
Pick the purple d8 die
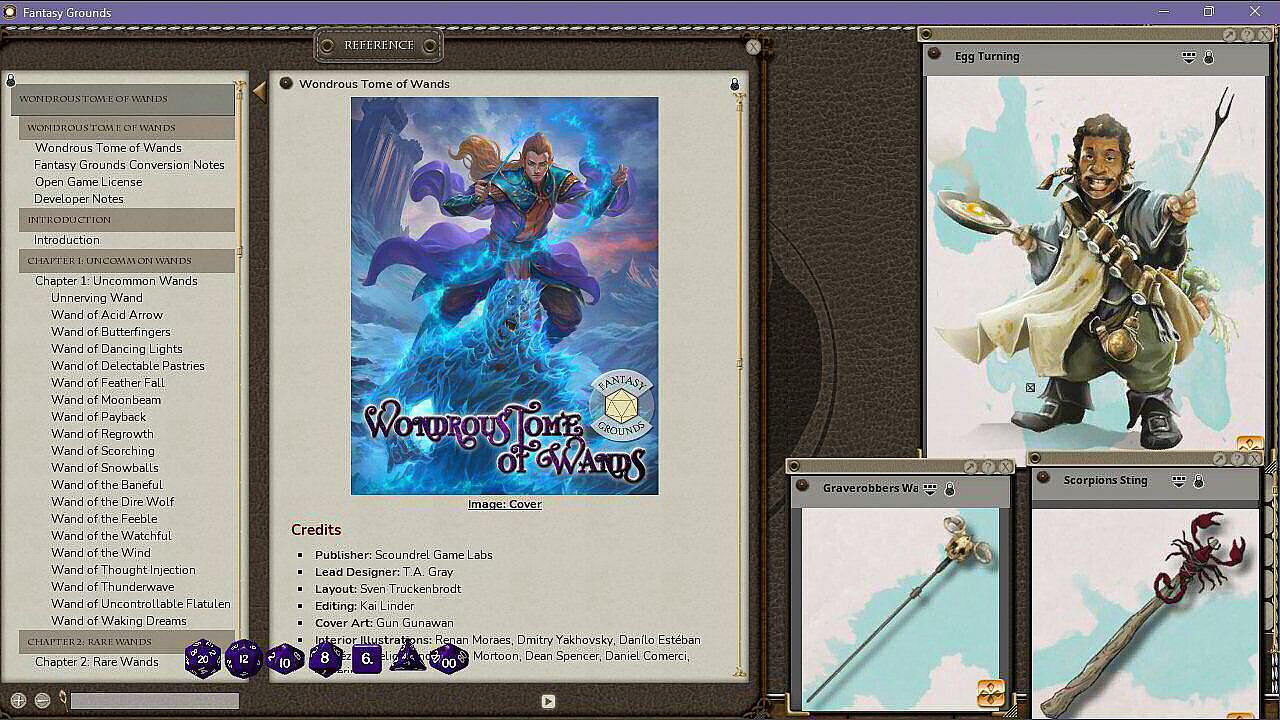(325, 659)
